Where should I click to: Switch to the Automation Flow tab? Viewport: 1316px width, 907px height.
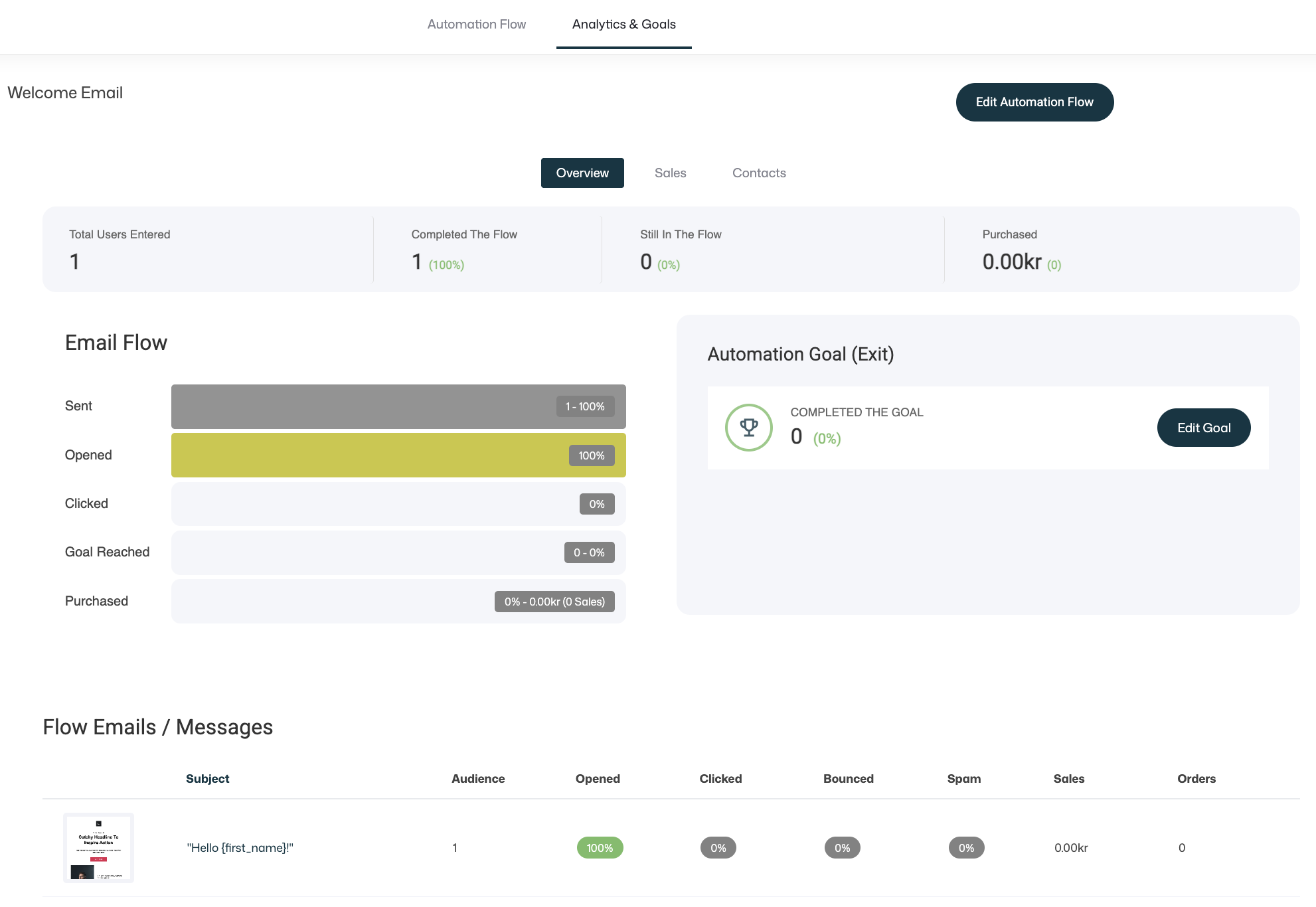click(x=476, y=25)
